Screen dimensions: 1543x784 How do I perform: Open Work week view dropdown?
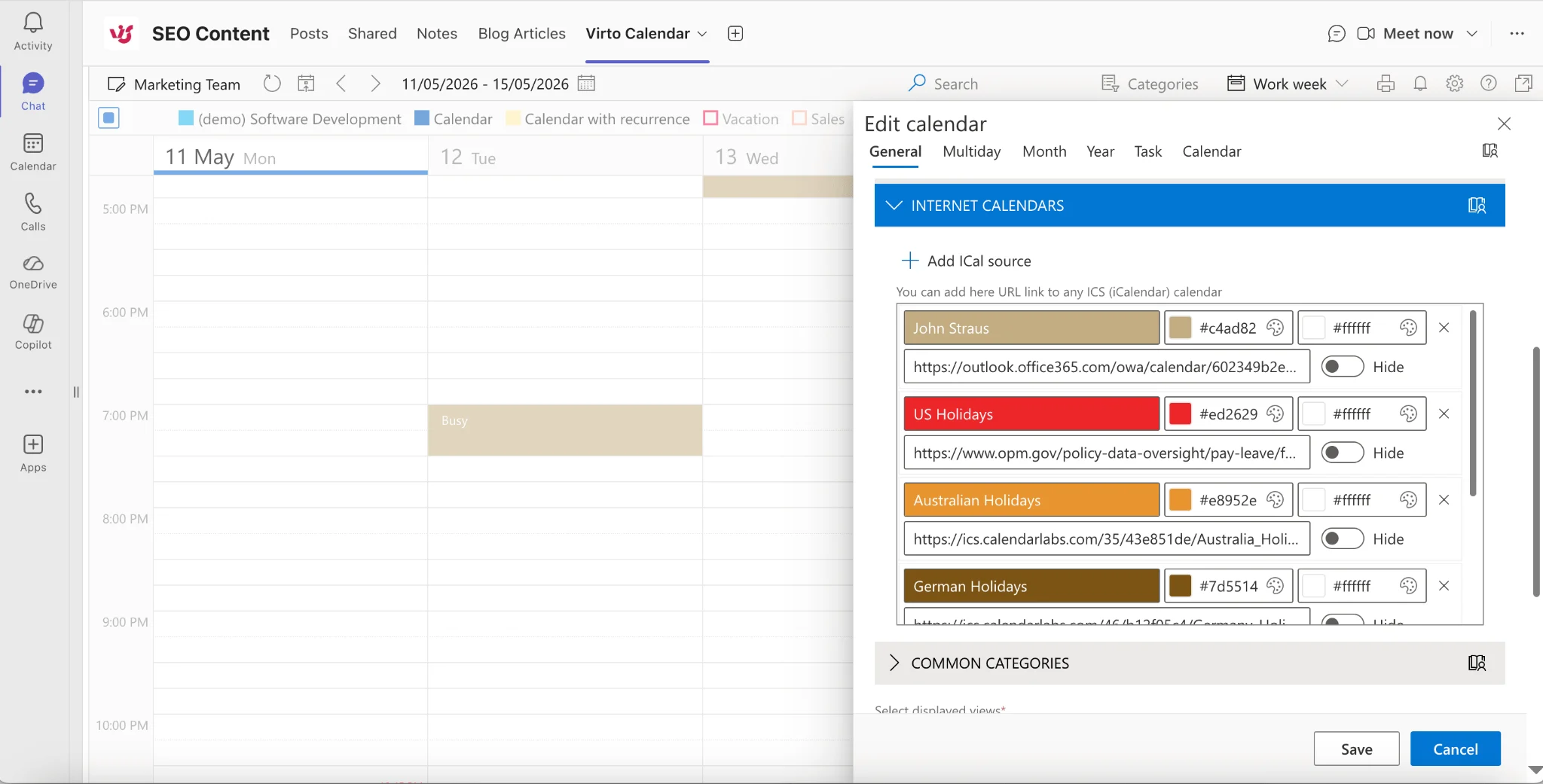1288,84
